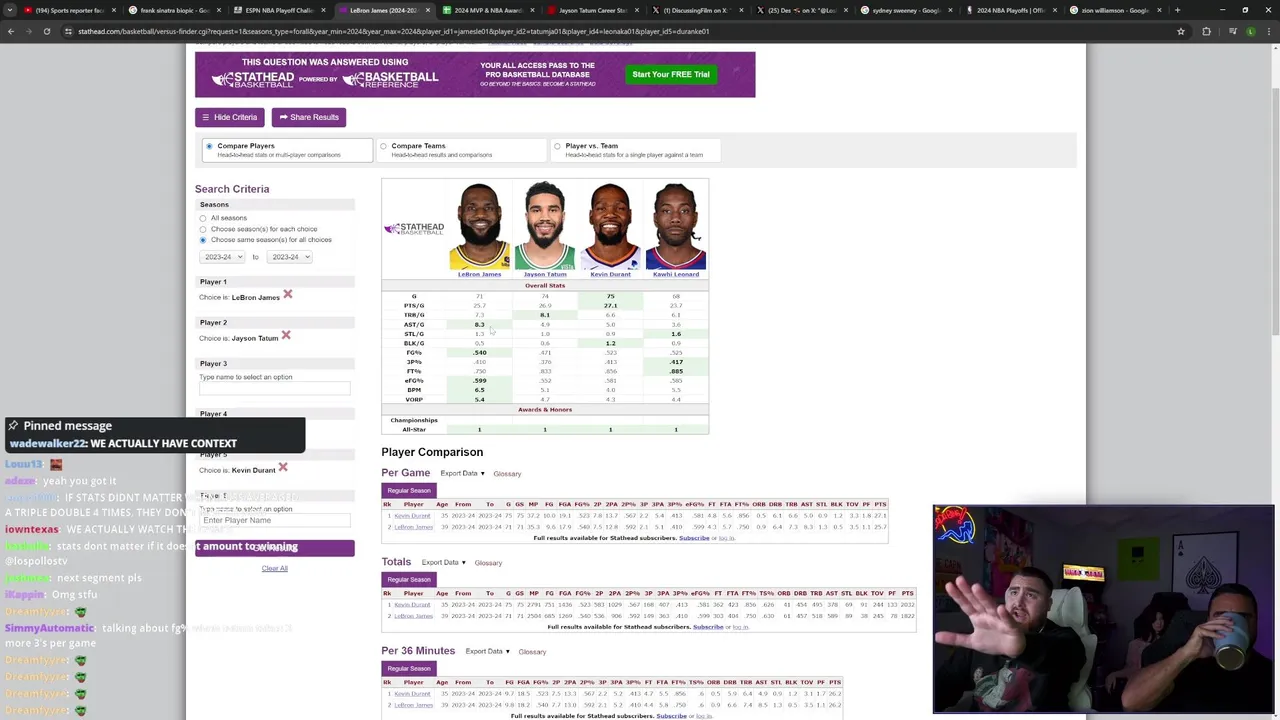Select Choose season(s) for each choice

coord(203,229)
